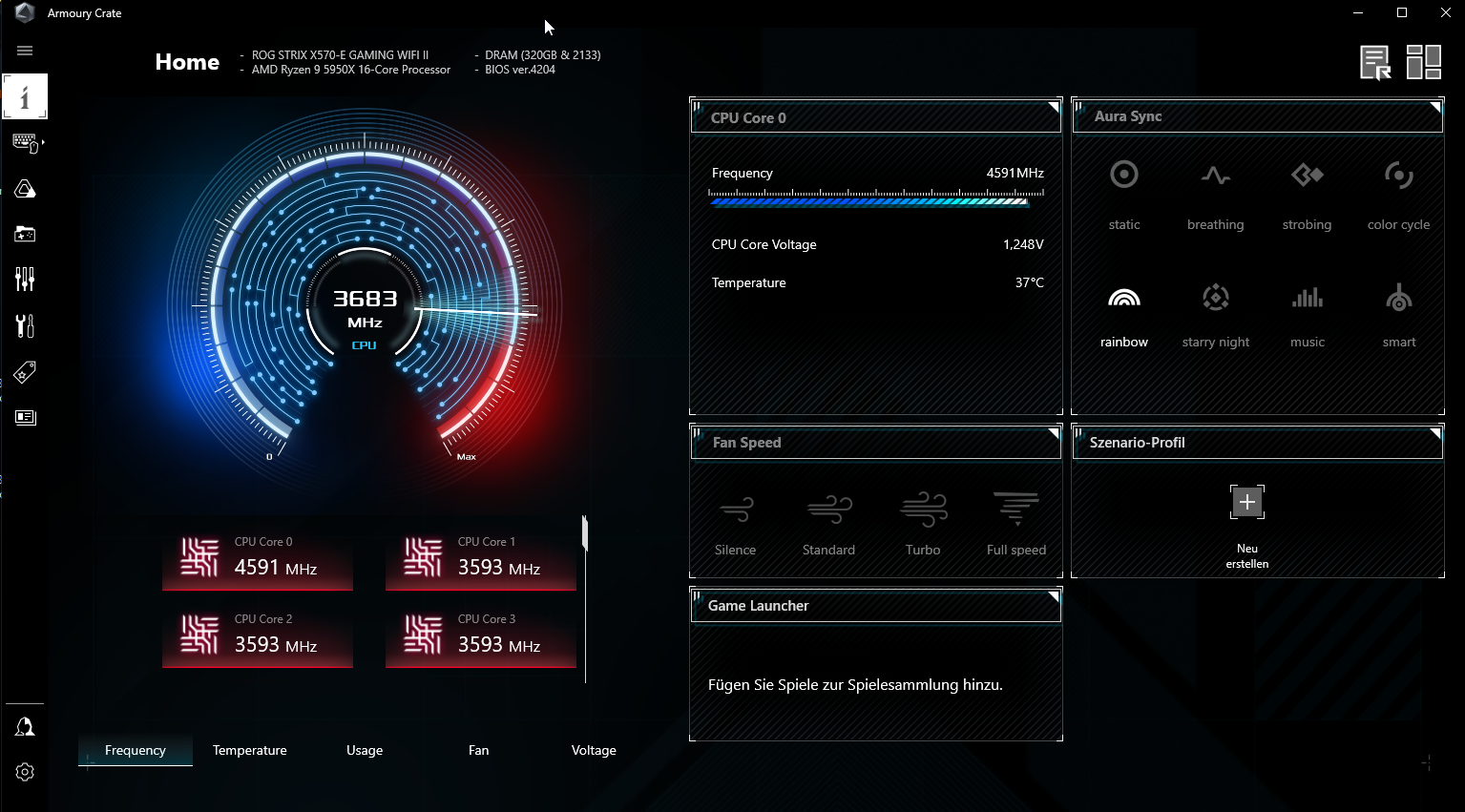Set Aura Sync effect to strobing
1465x812 pixels.
point(1307,196)
